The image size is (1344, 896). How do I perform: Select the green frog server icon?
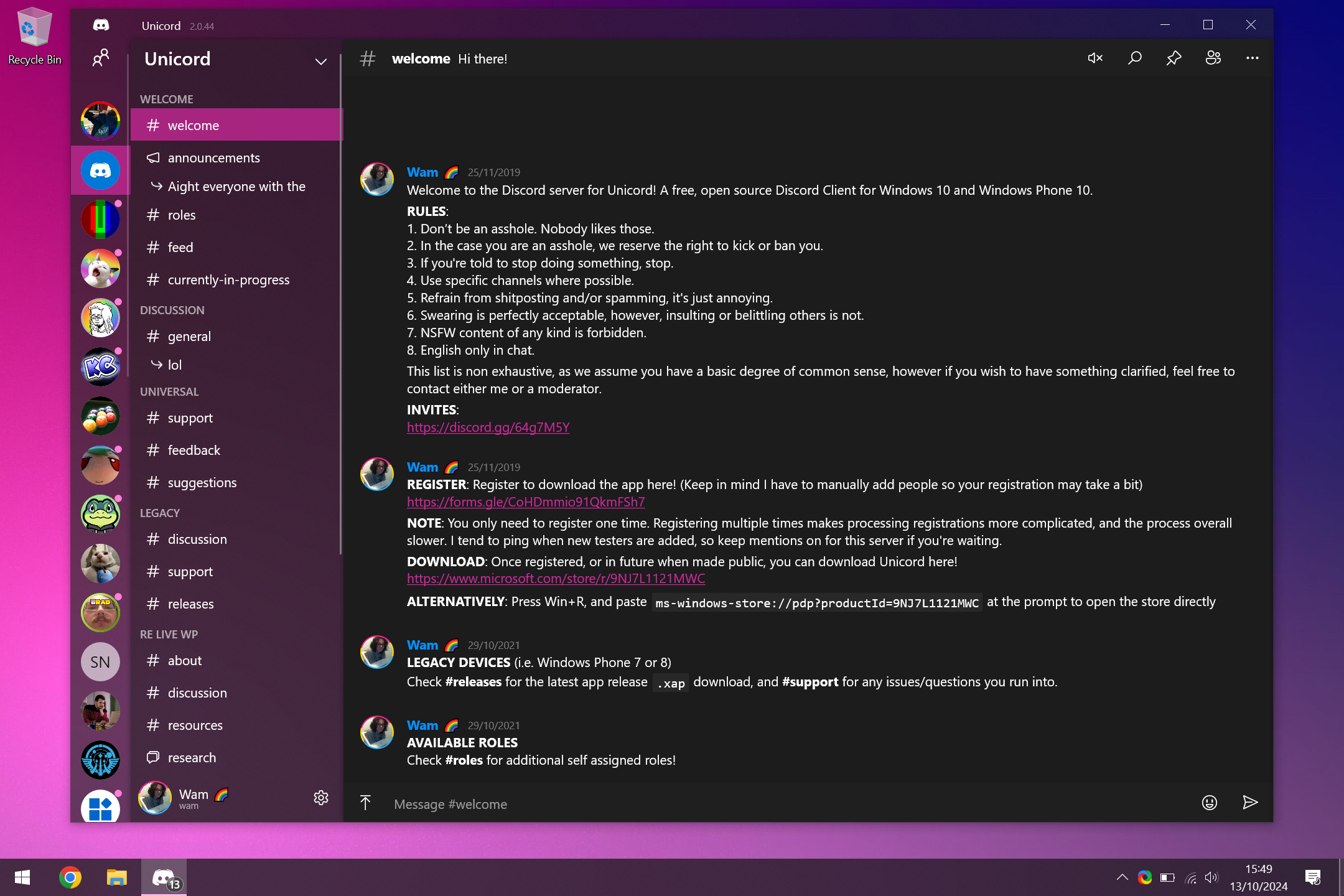(100, 514)
